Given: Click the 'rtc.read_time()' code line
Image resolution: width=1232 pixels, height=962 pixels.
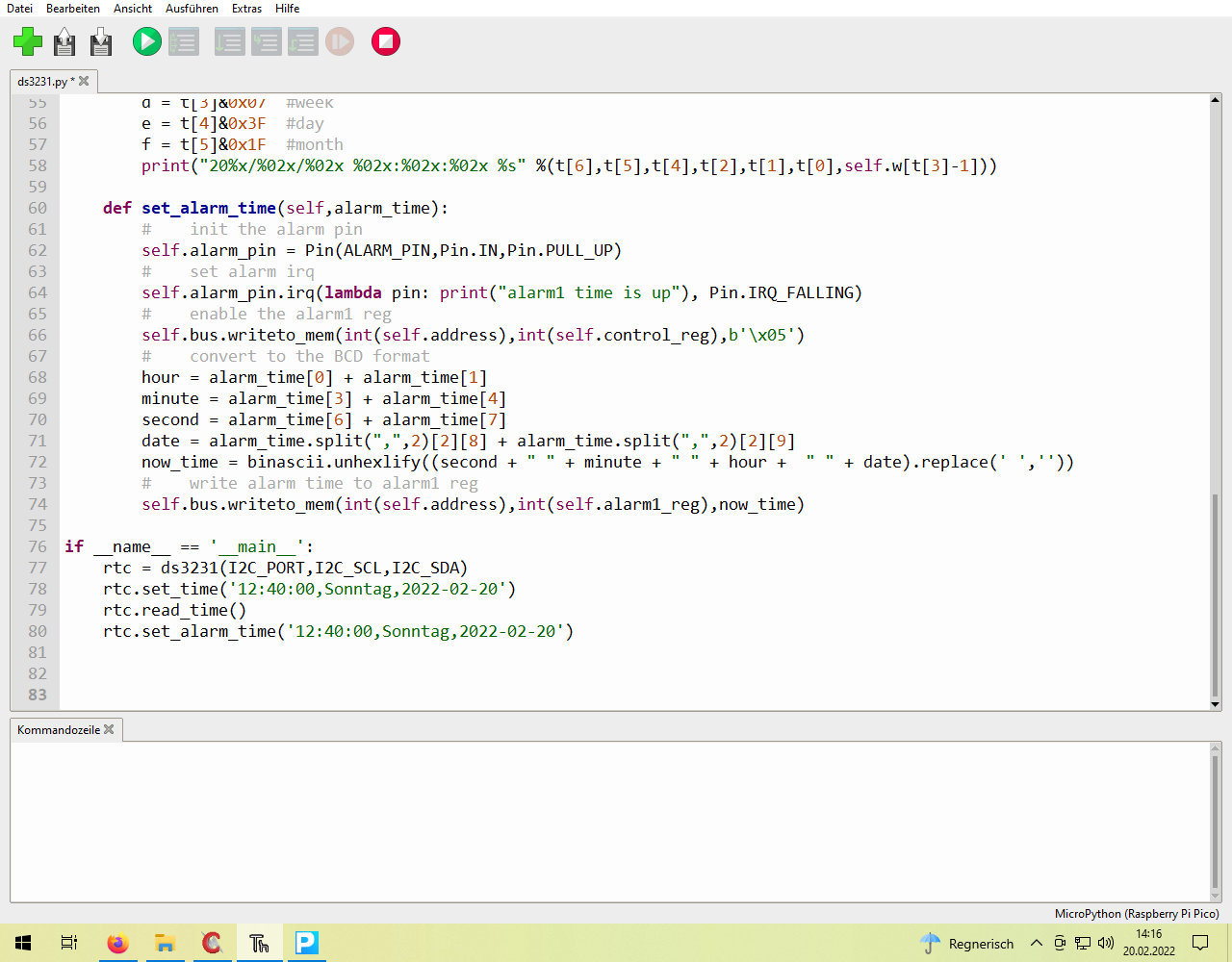Looking at the screenshot, I should click(174, 610).
